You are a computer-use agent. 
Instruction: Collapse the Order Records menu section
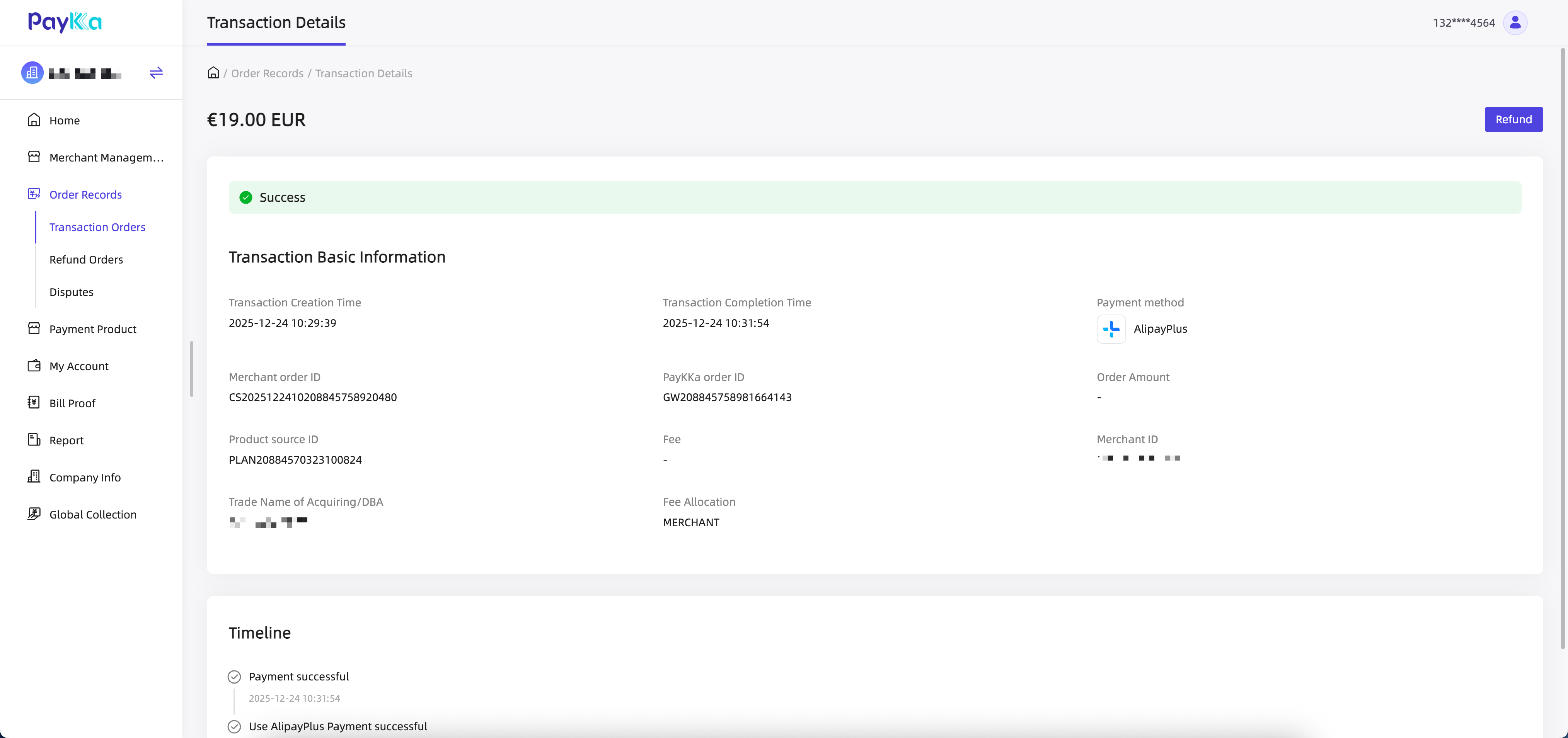coord(85,195)
